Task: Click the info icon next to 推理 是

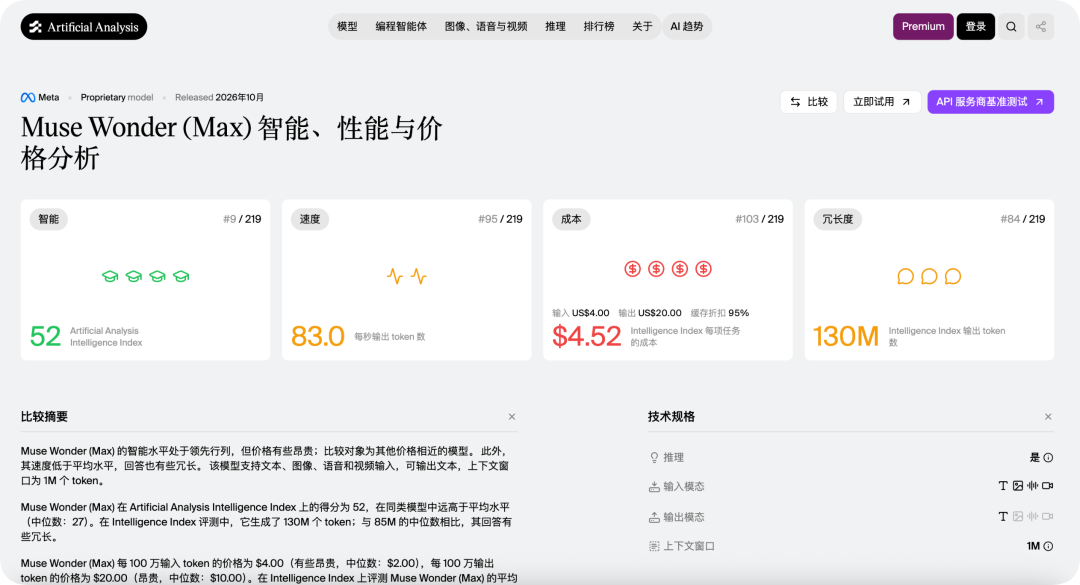Action: [x=1048, y=458]
